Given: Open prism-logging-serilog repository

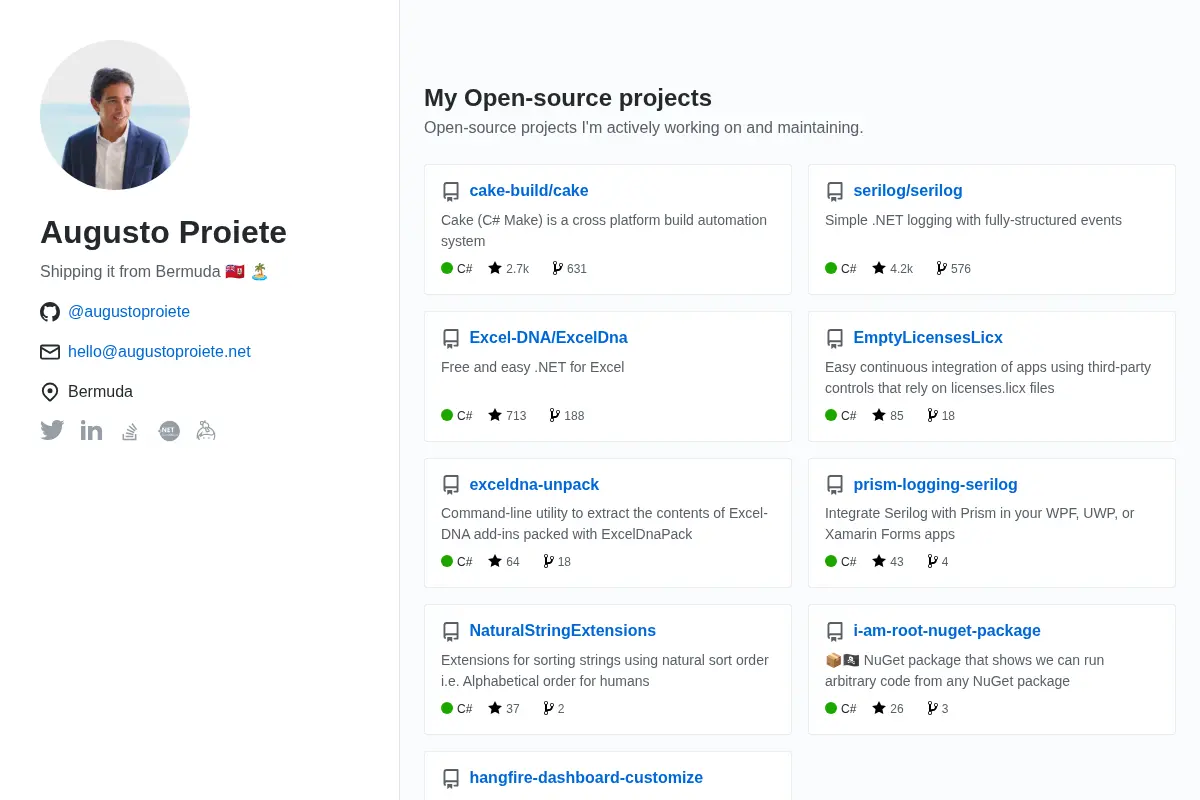Looking at the screenshot, I should point(935,485).
